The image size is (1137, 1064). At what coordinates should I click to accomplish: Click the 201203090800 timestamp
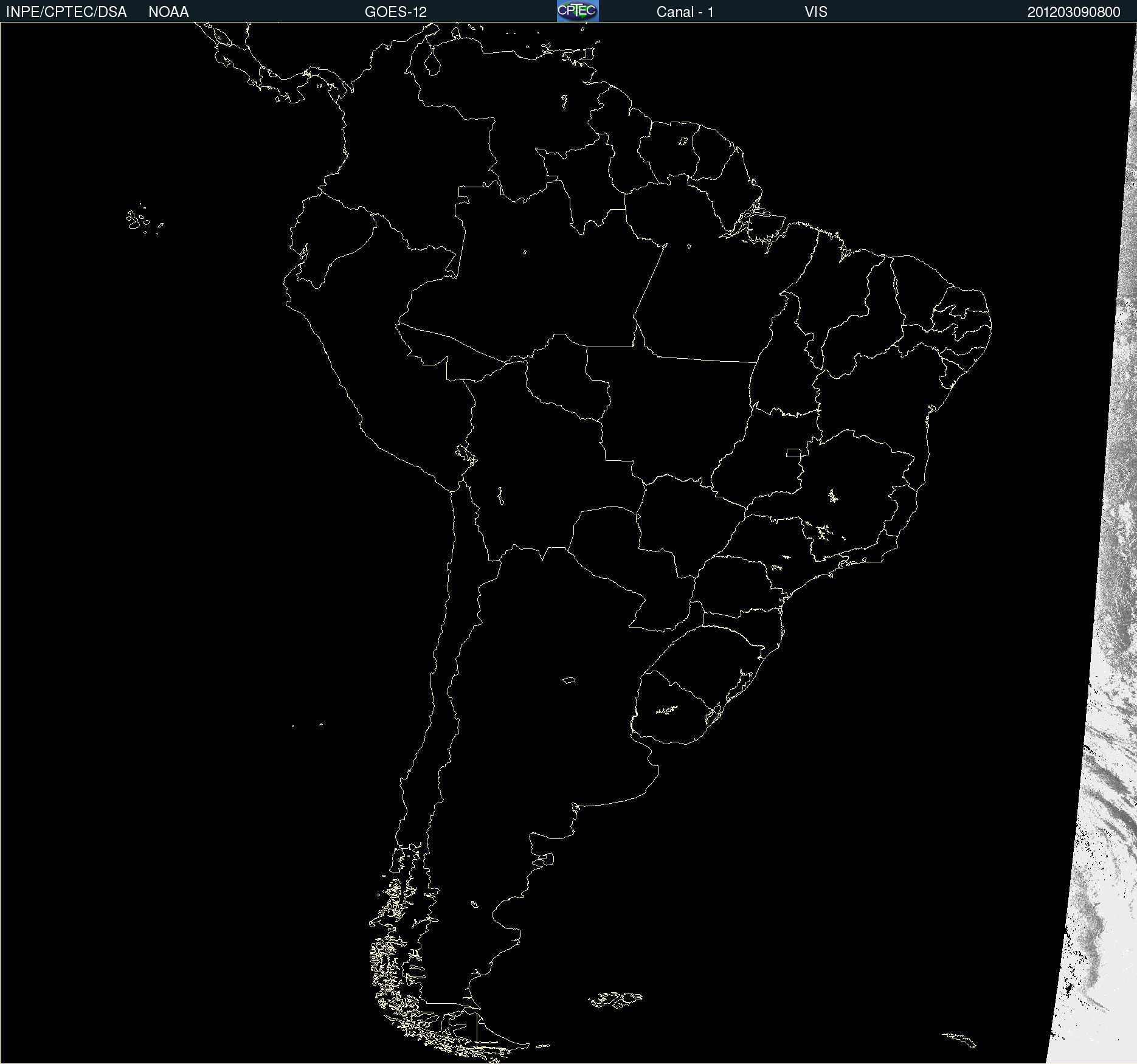1074,12
